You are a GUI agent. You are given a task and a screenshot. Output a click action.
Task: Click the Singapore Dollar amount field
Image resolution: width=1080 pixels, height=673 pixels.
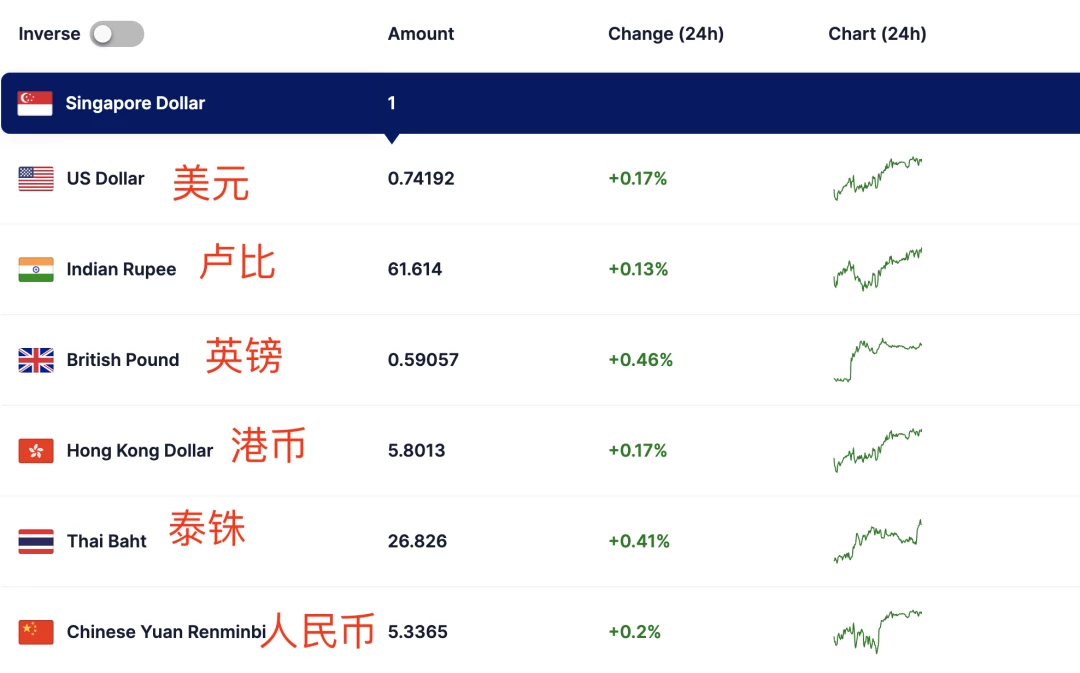pos(392,103)
